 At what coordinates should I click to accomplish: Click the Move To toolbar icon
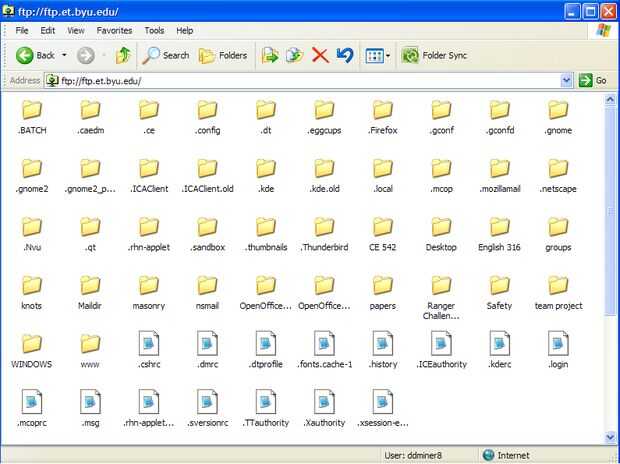coord(270,55)
